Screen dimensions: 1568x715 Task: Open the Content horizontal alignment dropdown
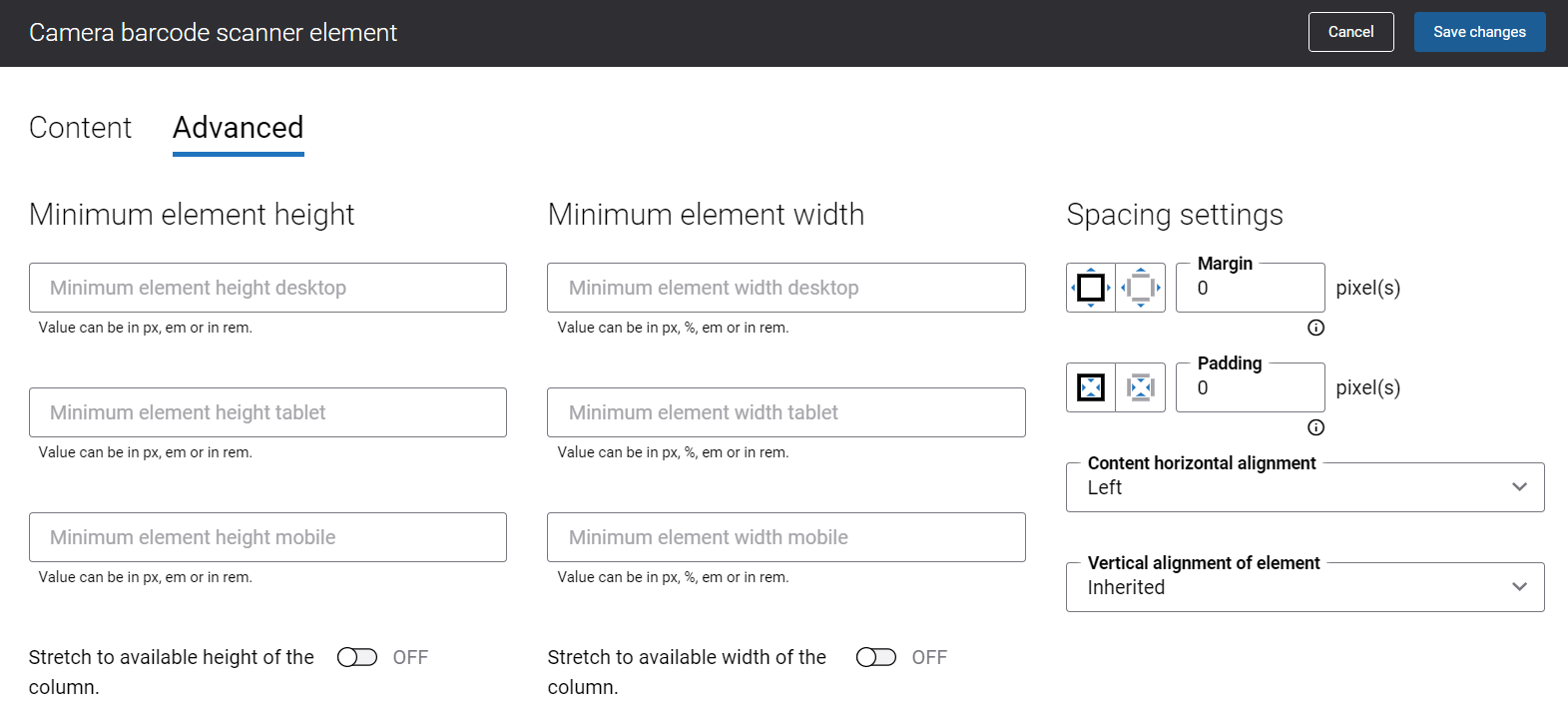coord(1305,487)
